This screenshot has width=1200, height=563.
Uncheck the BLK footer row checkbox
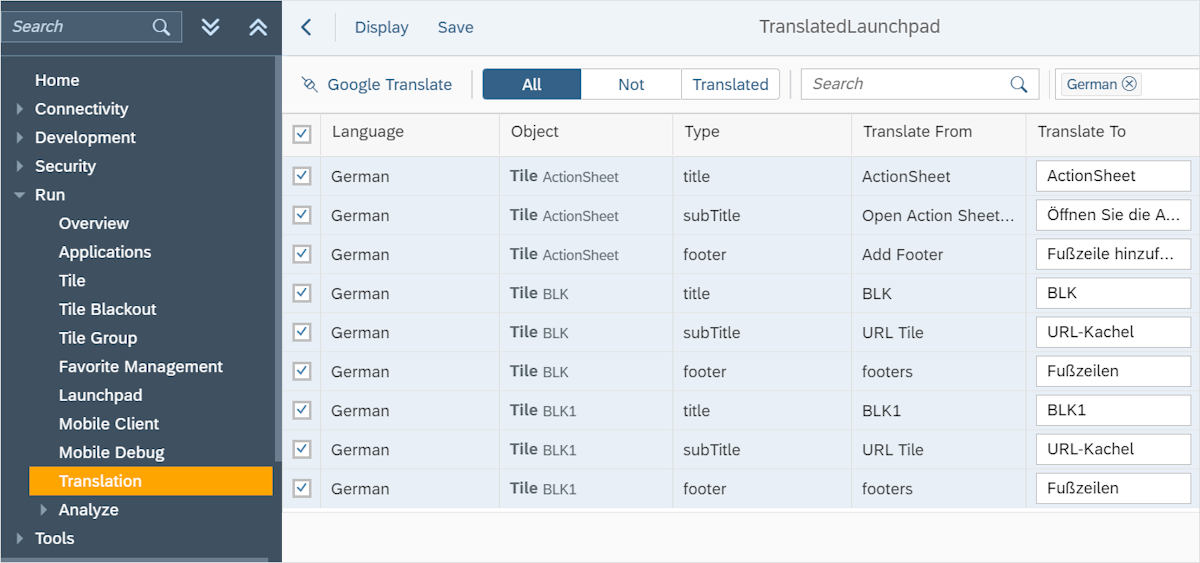point(302,371)
